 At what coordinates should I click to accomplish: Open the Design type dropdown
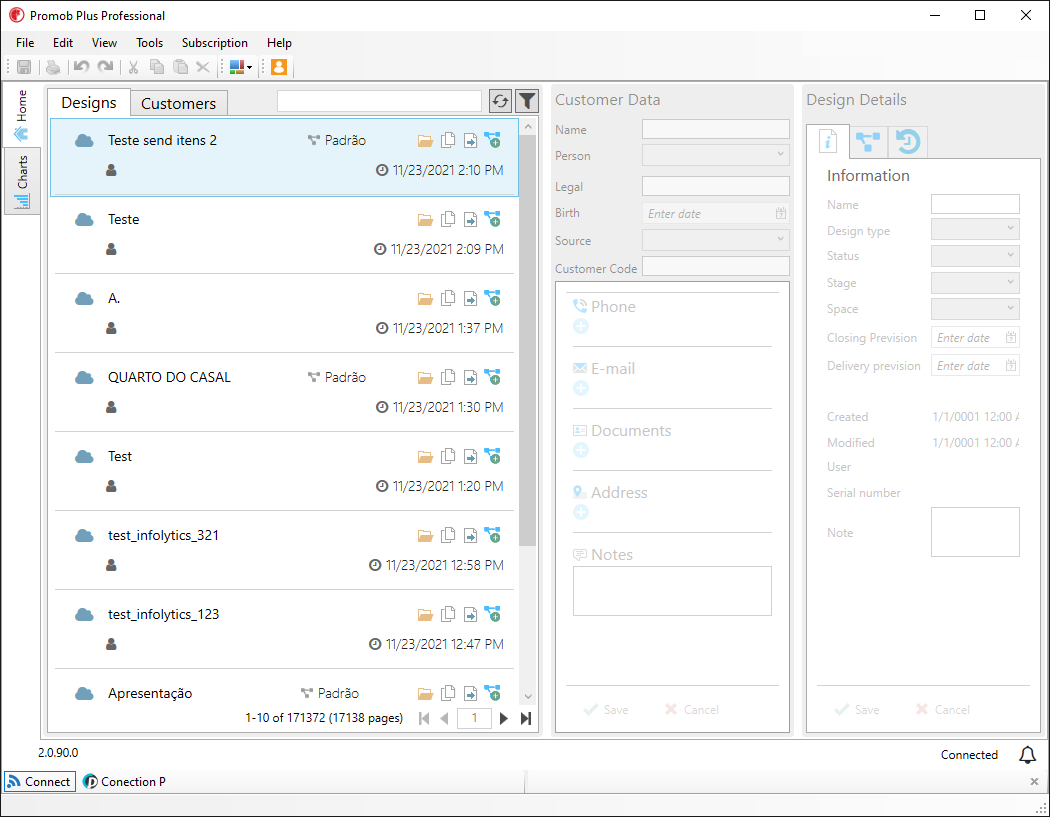point(975,229)
